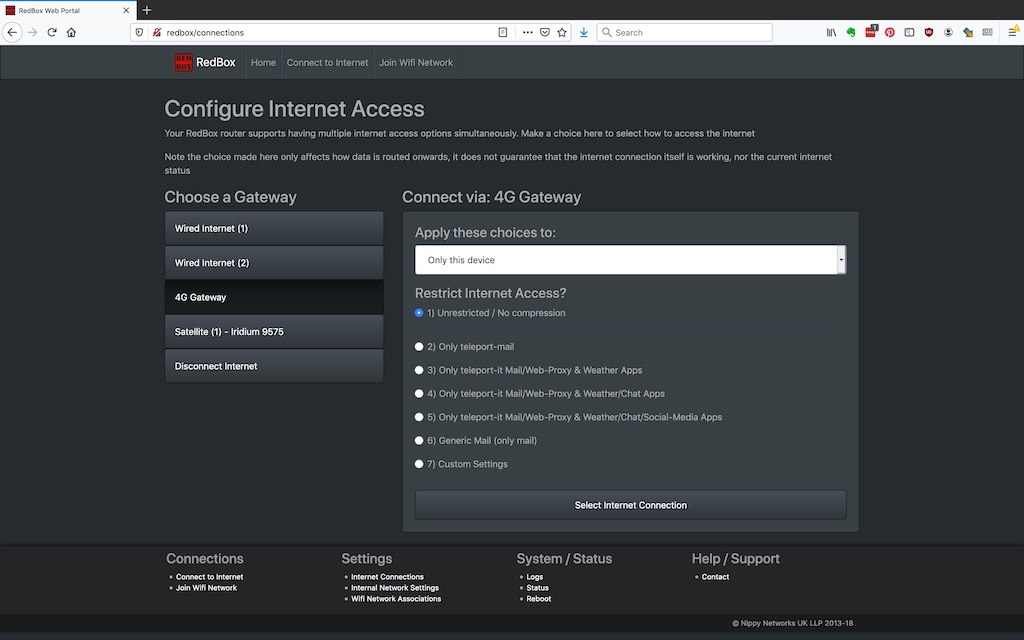Open the Contact support link
Viewport: 1024px width, 640px height.
(x=715, y=577)
